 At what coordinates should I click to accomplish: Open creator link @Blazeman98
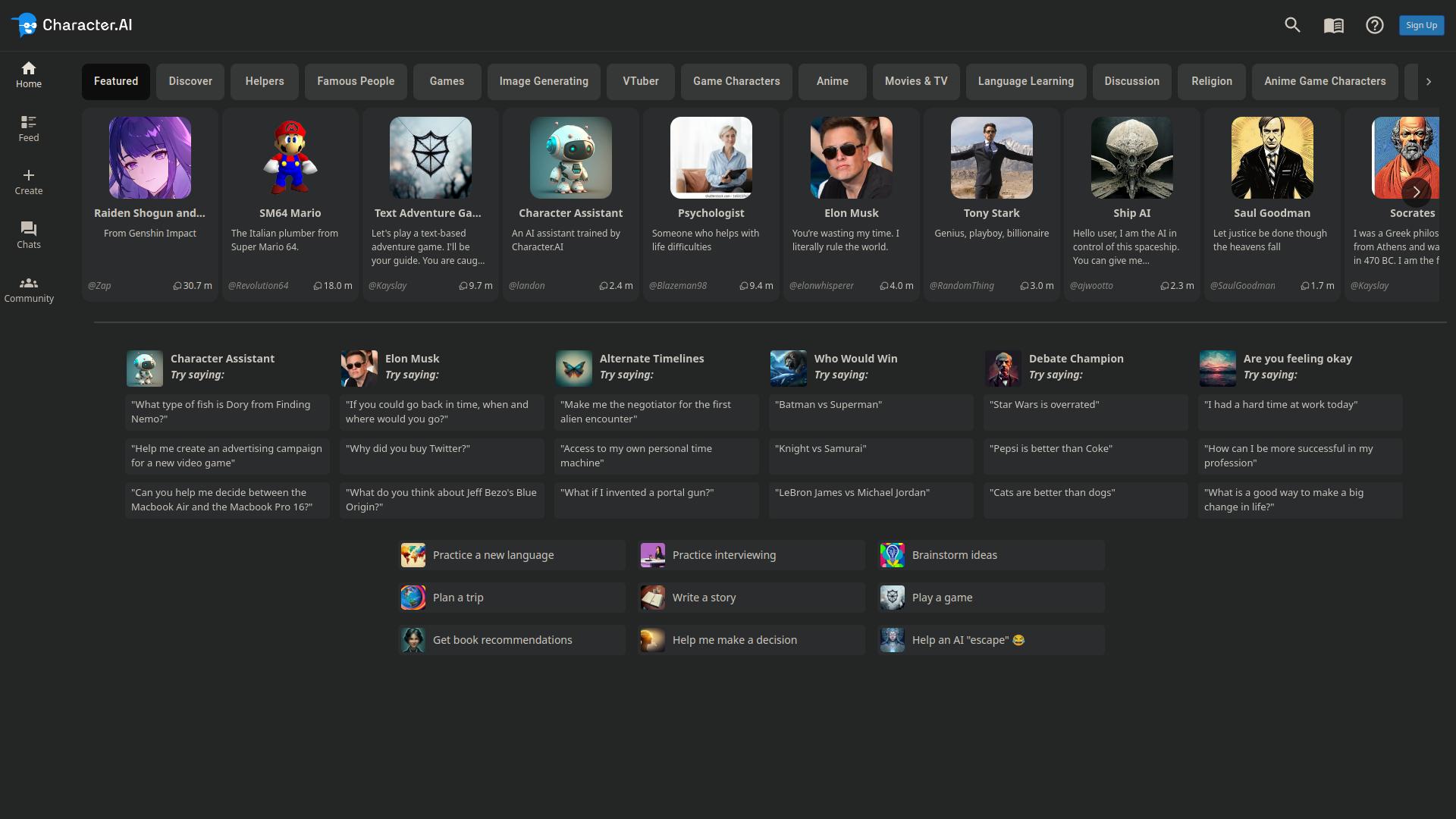678,286
